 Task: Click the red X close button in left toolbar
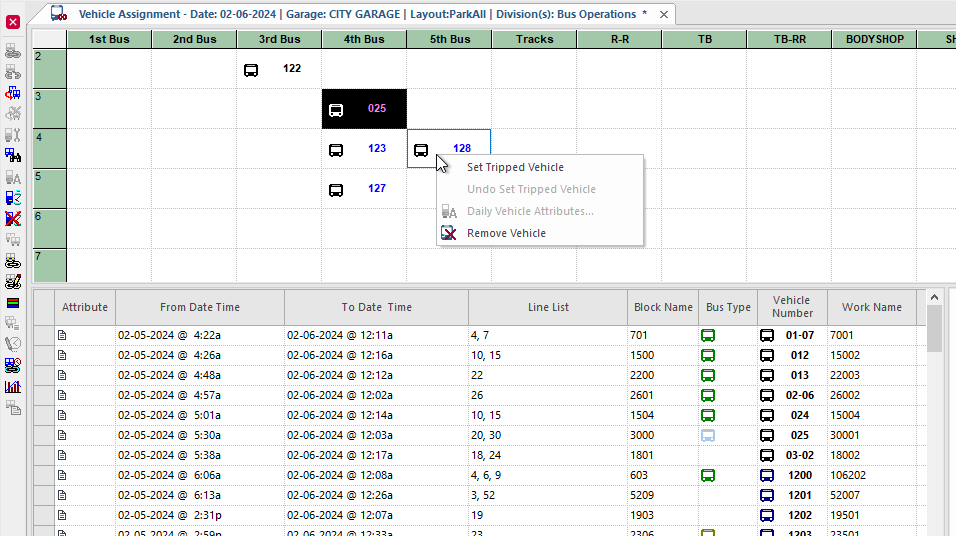click(x=13, y=22)
